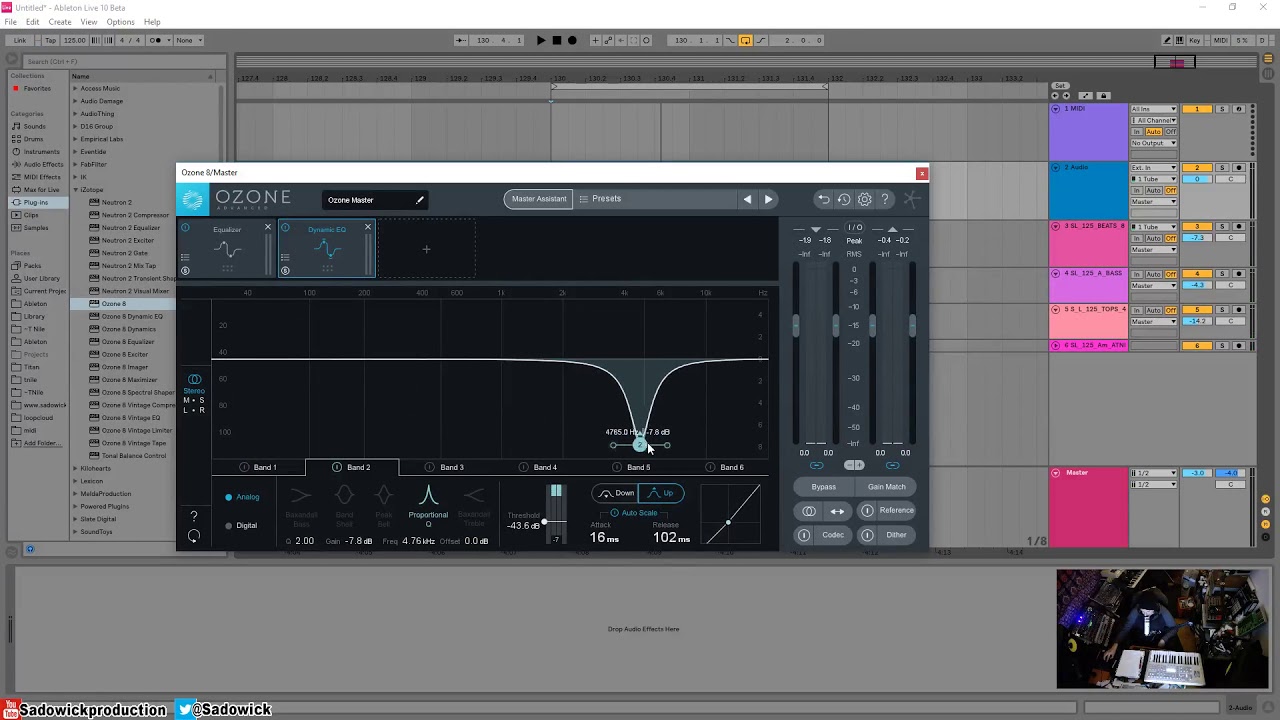Image resolution: width=1280 pixels, height=720 pixels.
Task: Add a new Ozone module slot
Action: pyautogui.click(x=426, y=249)
